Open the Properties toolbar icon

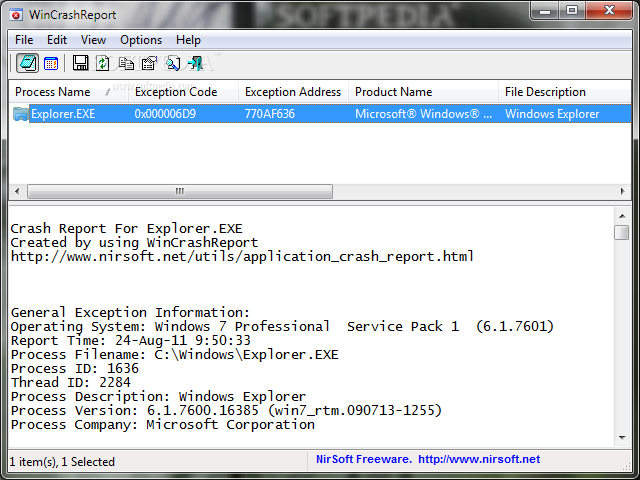coord(149,63)
